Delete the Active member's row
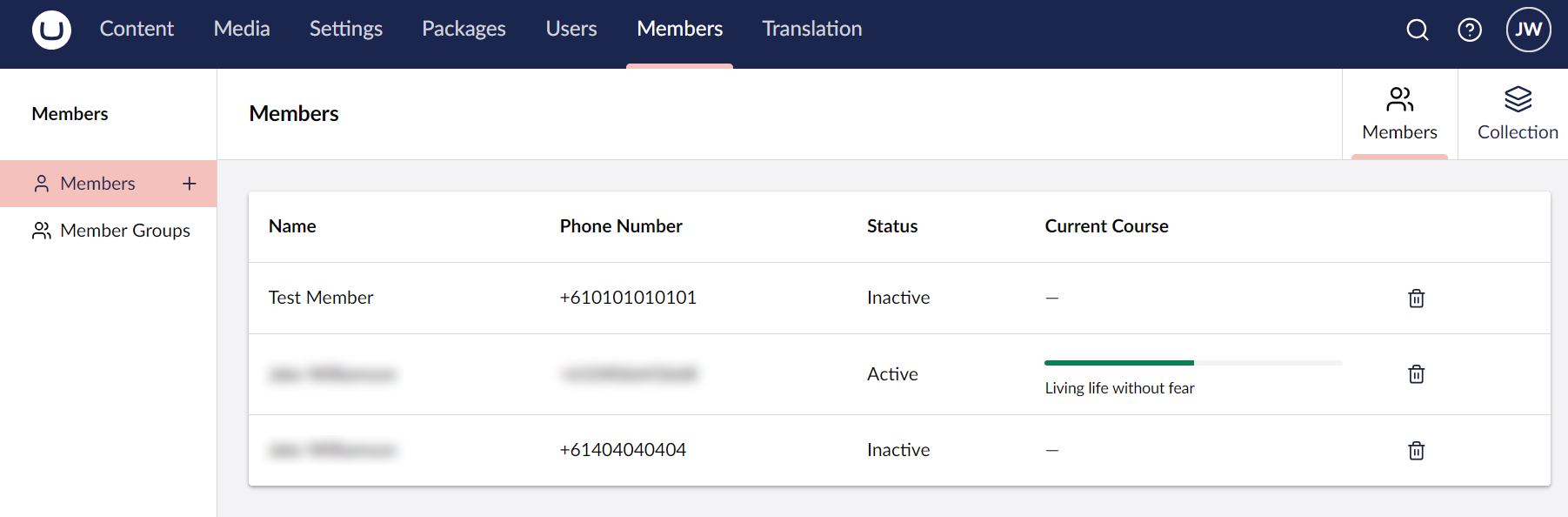The width and height of the screenshot is (1568, 517). click(x=1416, y=374)
